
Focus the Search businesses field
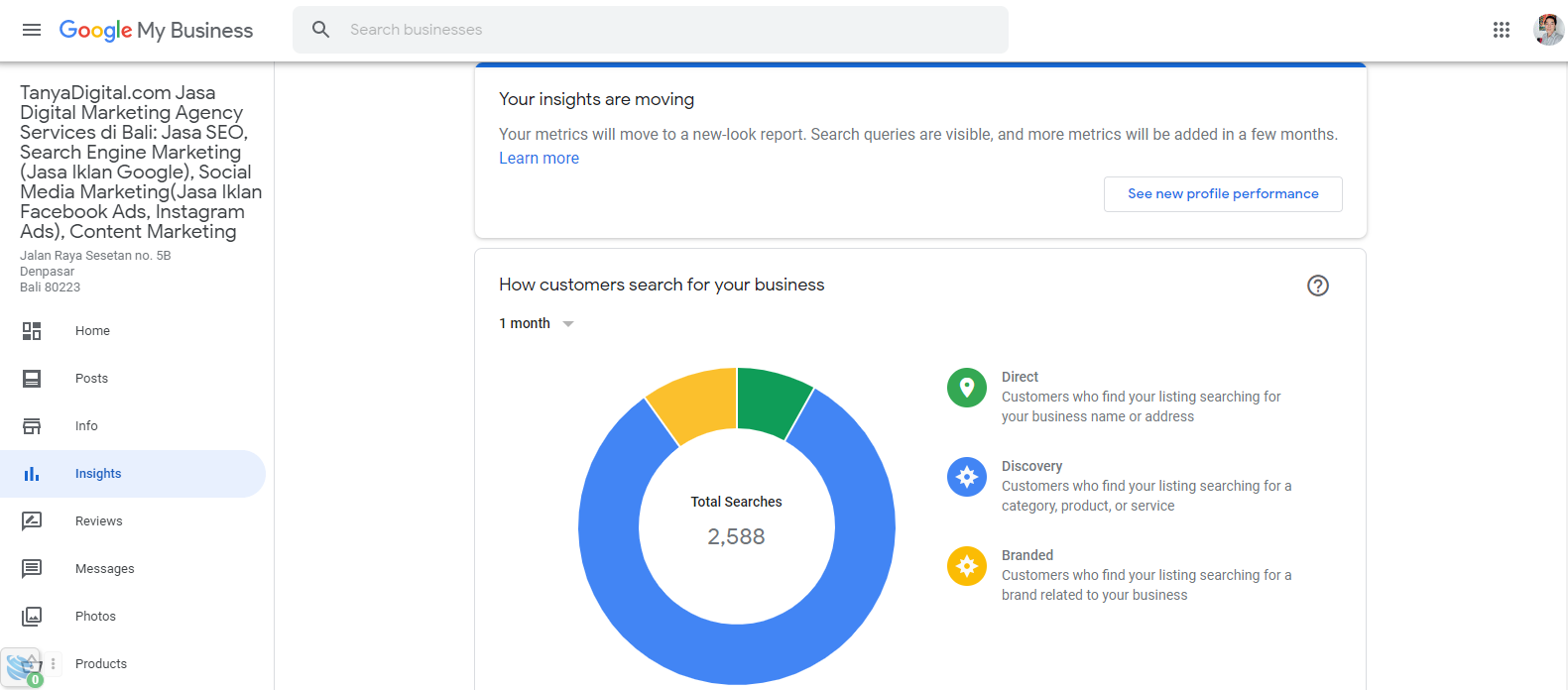pyautogui.click(x=651, y=30)
